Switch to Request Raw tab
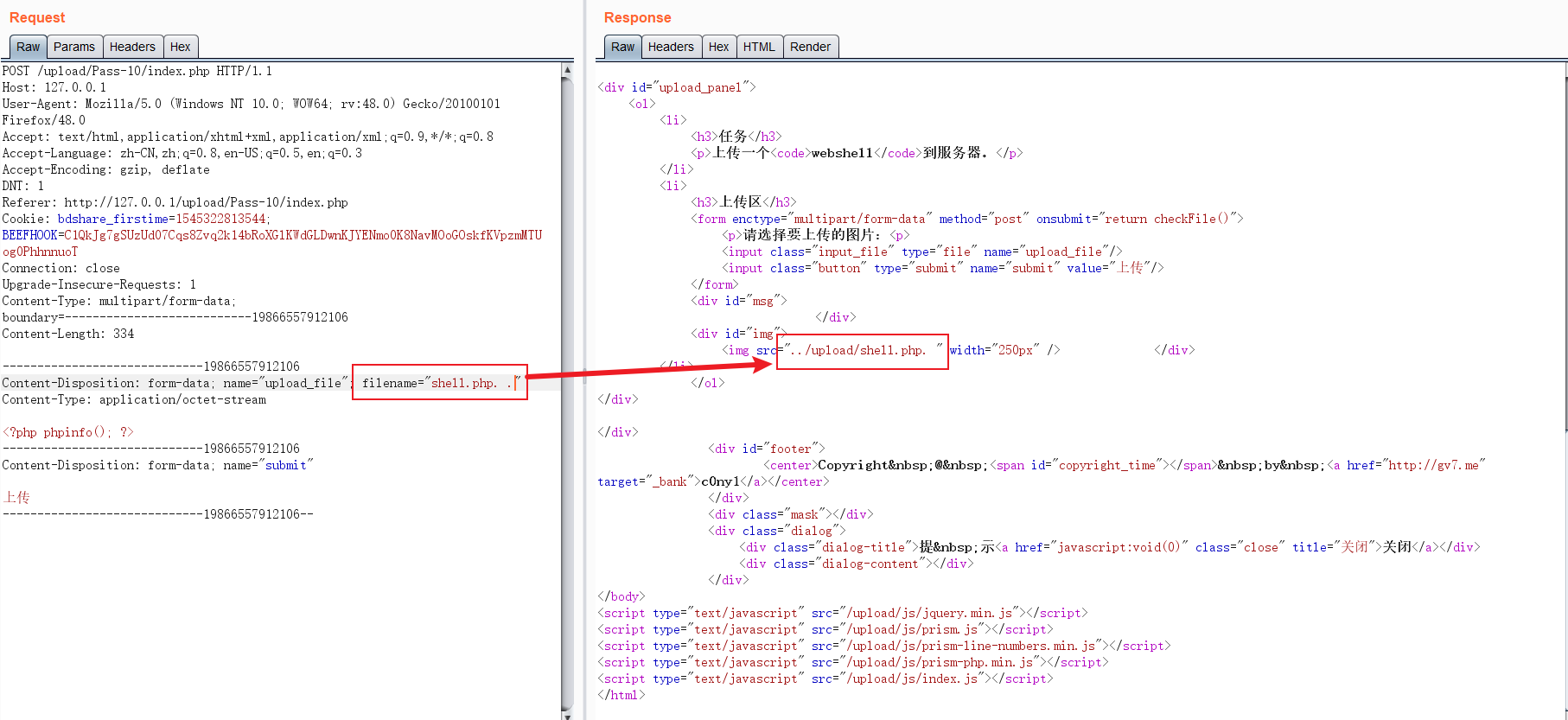The image size is (1568, 720). (28, 47)
